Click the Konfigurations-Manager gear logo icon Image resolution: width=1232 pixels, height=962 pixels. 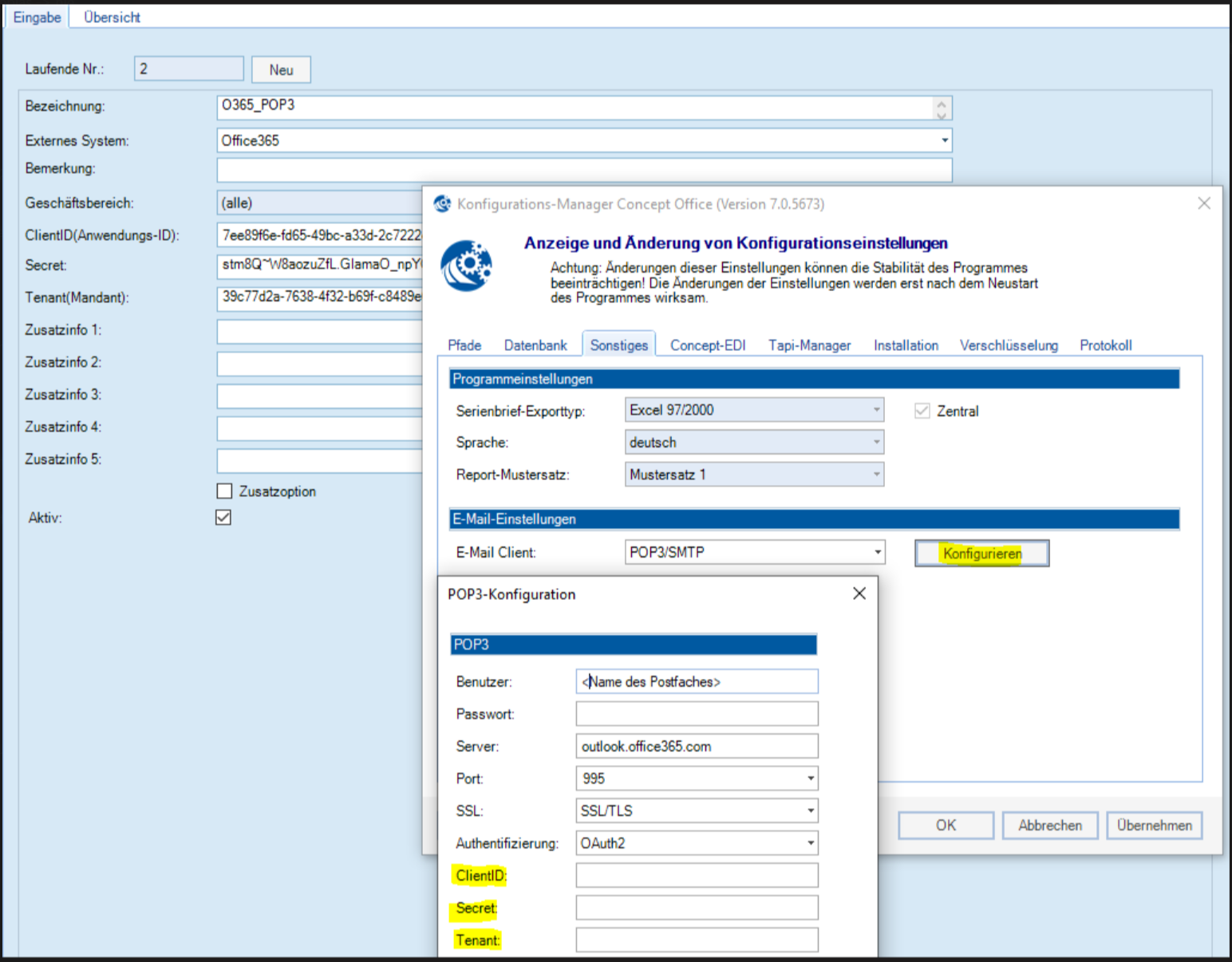click(x=466, y=266)
